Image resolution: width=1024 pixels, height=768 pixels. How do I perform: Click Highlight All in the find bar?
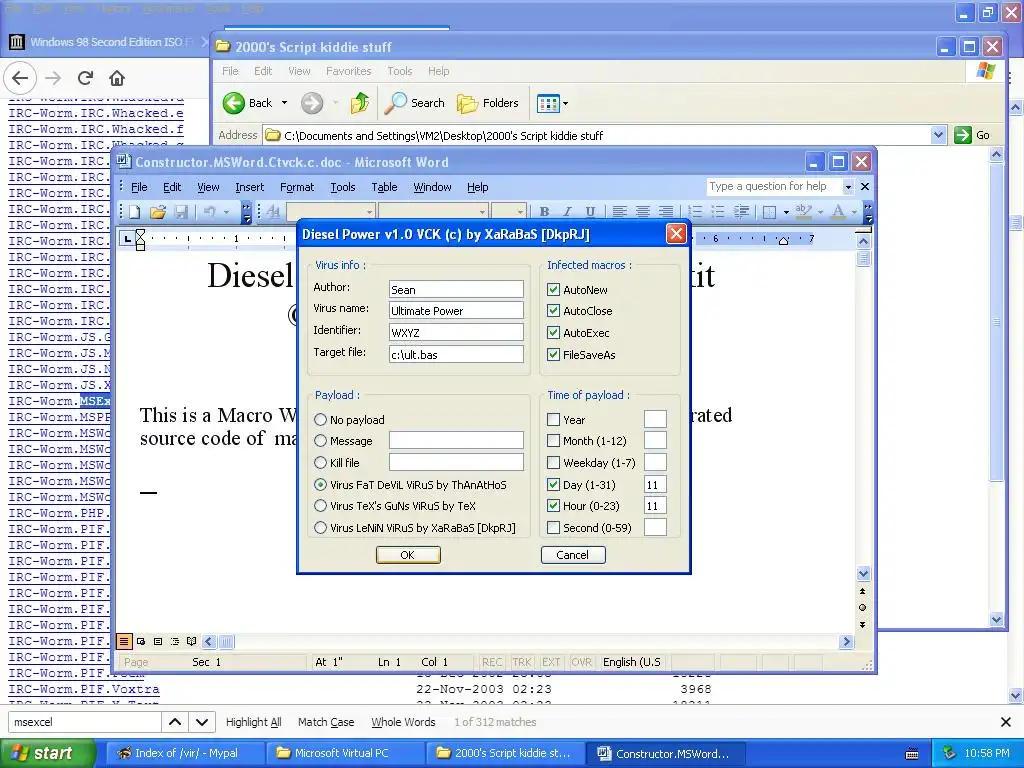point(253,722)
